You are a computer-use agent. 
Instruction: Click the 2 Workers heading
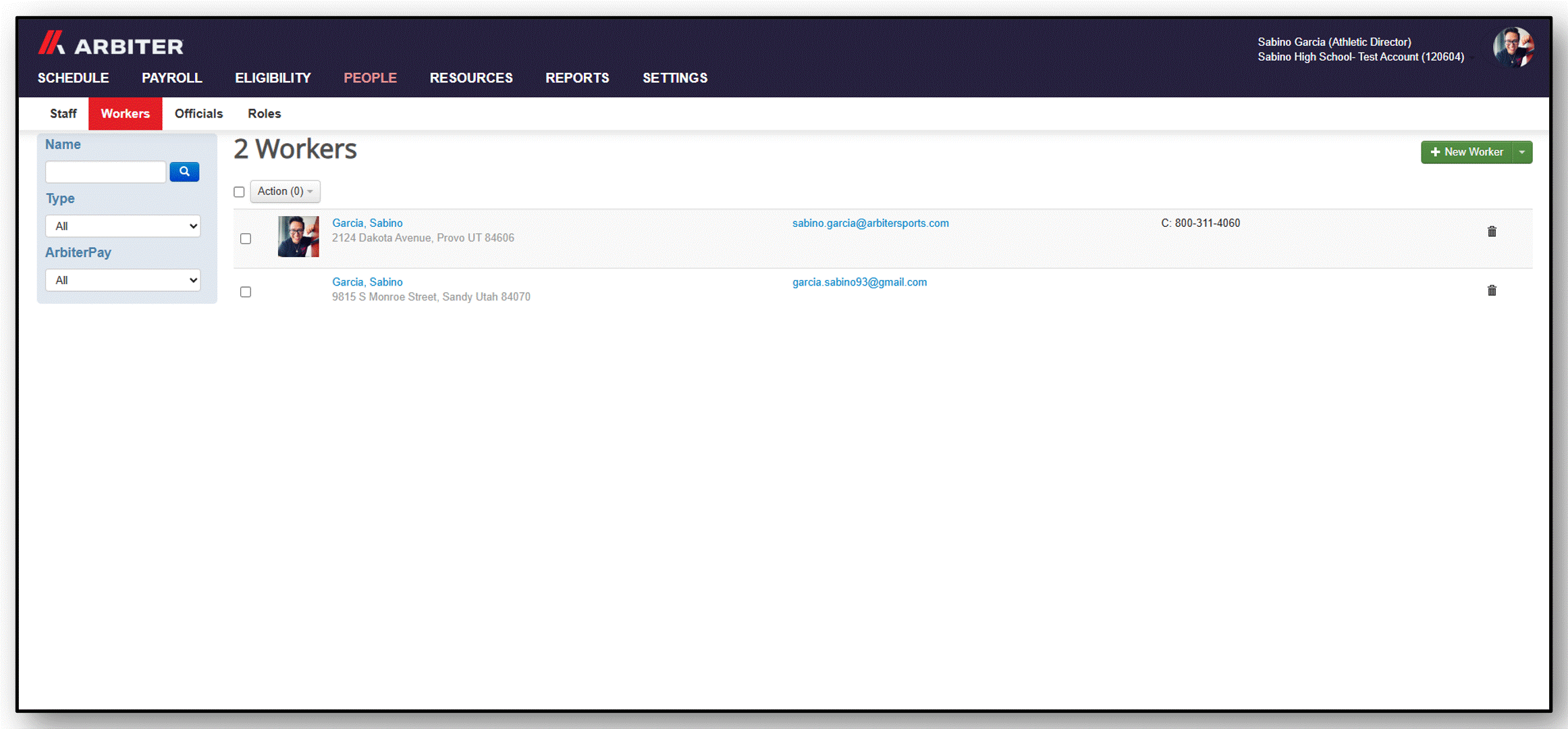click(296, 149)
